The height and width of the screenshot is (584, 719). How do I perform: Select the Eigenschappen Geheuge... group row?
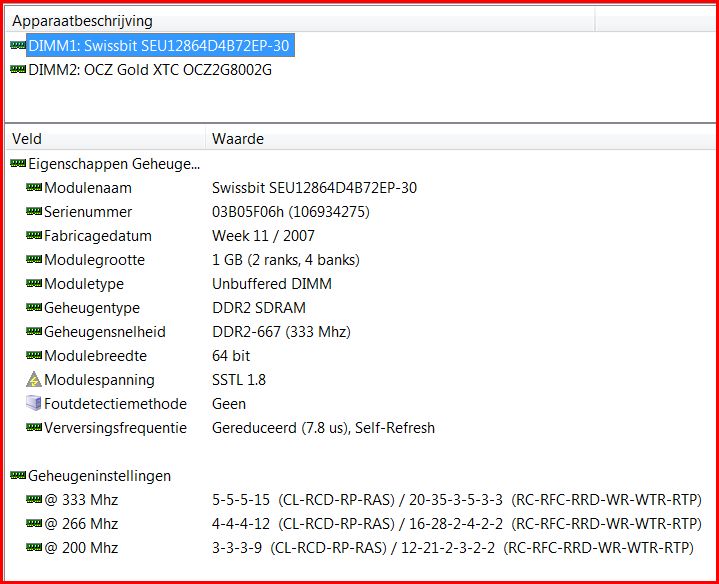(114, 164)
